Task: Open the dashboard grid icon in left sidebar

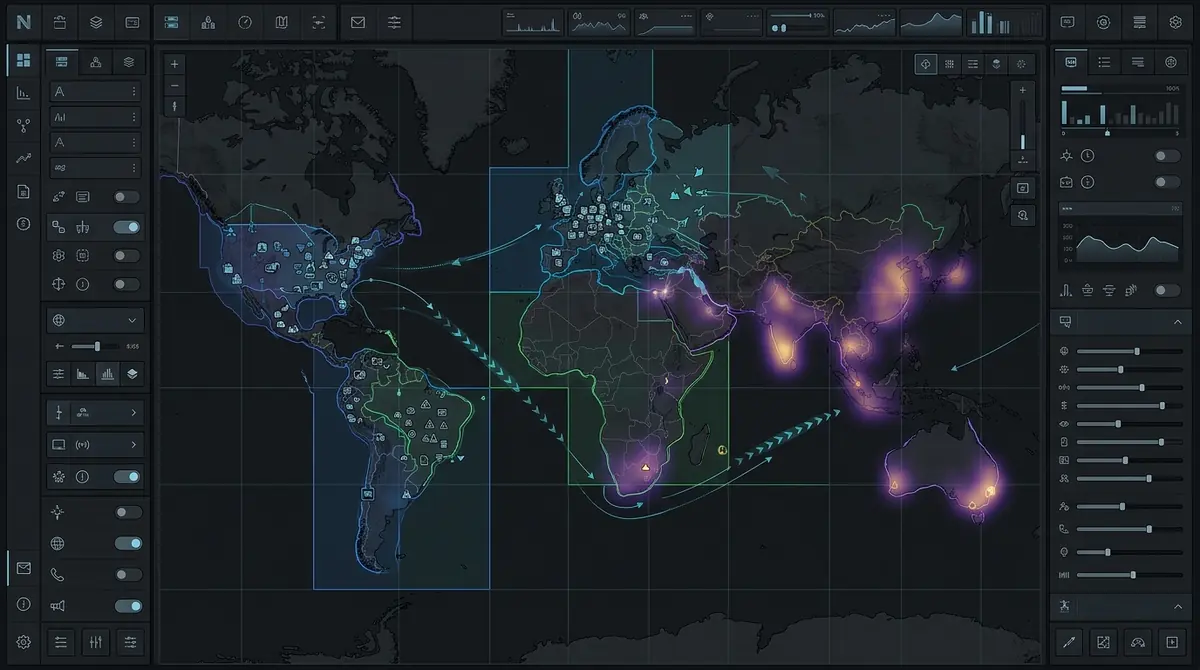Action: coord(23,61)
